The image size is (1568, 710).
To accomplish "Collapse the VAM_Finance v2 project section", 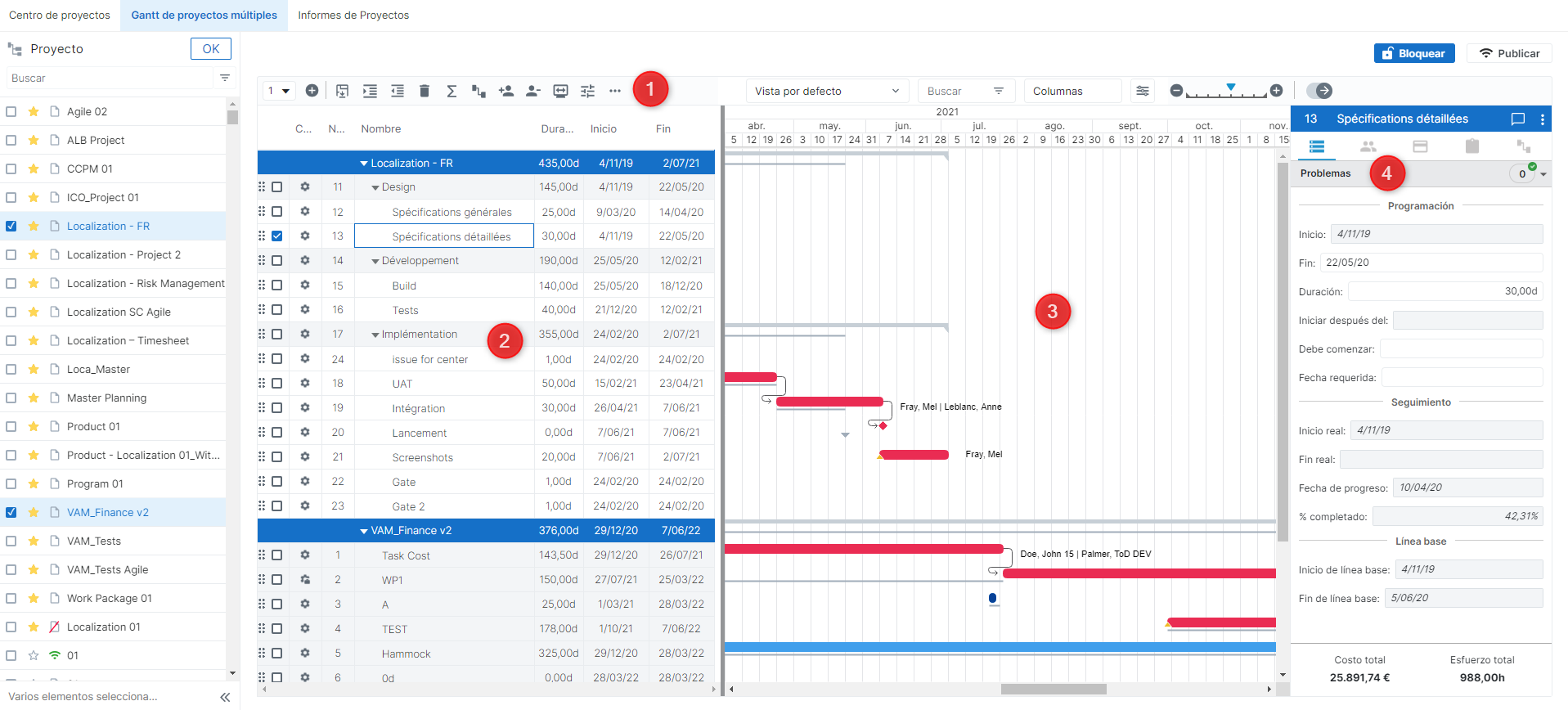I will 364,531.
